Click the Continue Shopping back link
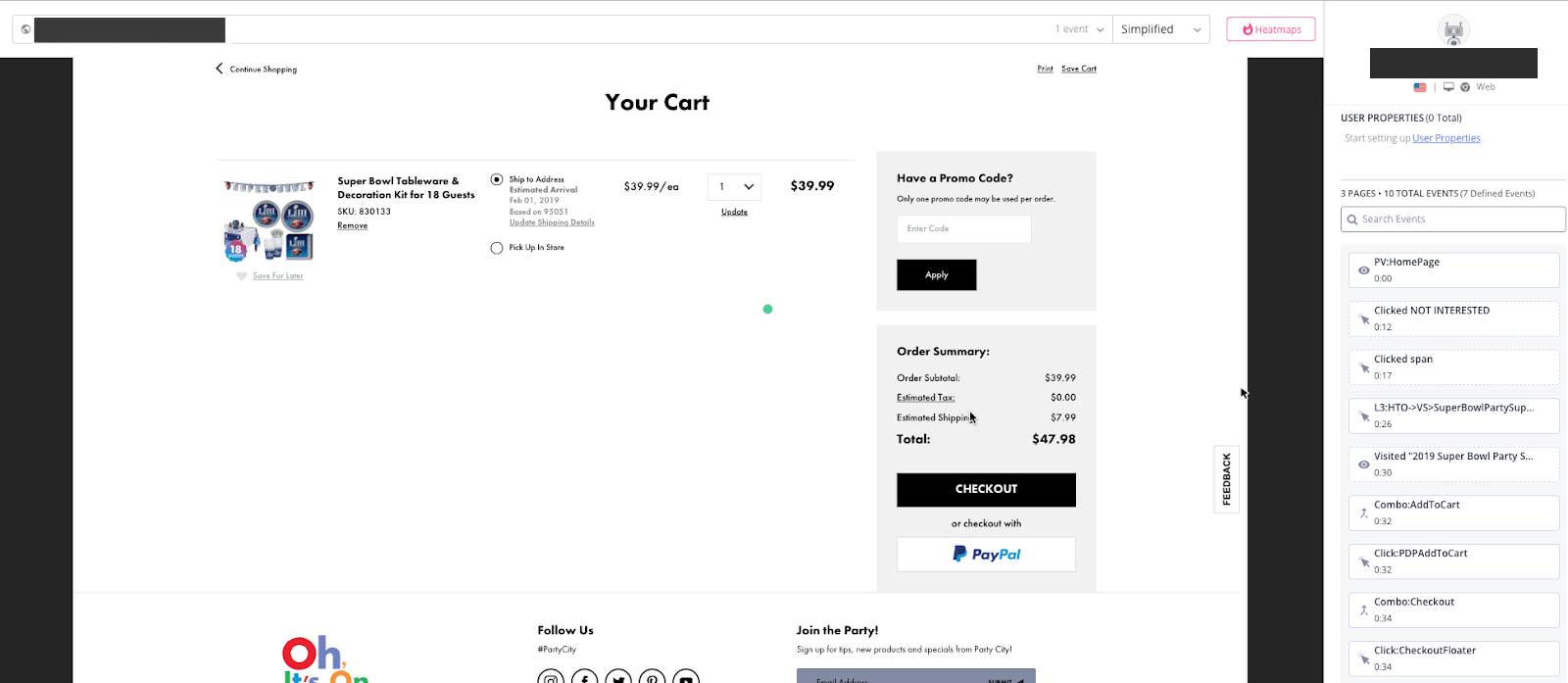The height and width of the screenshot is (683, 1568). tap(263, 70)
